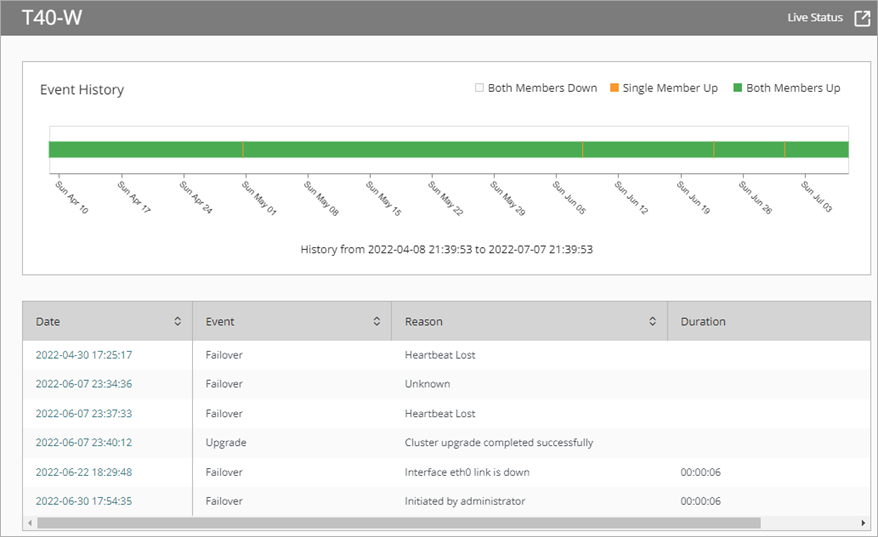Click the Duration column header
This screenshot has width=878, height=537.
pyautogui.click(x=703, y=322)
